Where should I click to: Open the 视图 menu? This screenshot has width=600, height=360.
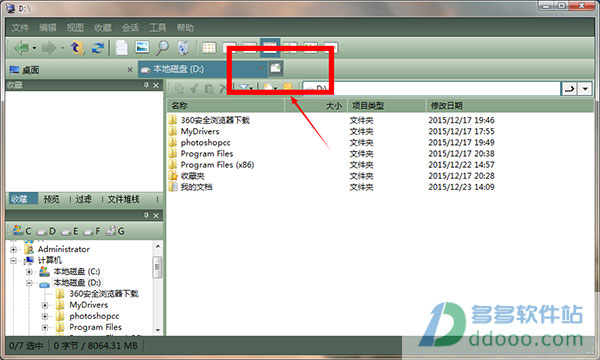coord(75,28)
